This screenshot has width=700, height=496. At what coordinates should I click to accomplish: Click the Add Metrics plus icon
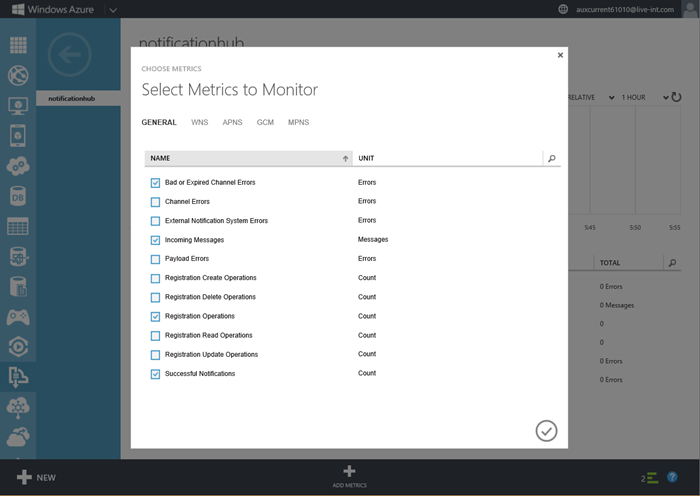pos(350,471)
